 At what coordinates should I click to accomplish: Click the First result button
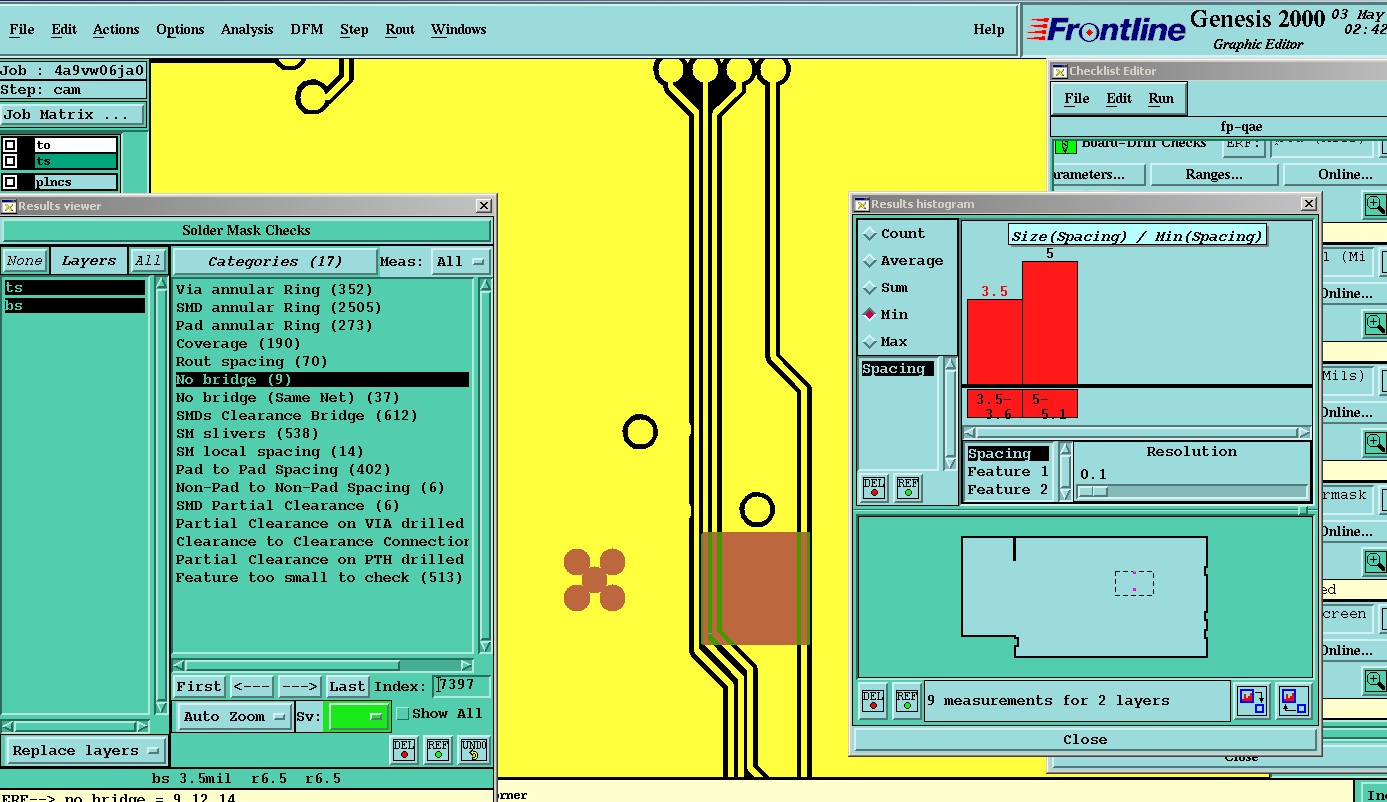point(199,686)
